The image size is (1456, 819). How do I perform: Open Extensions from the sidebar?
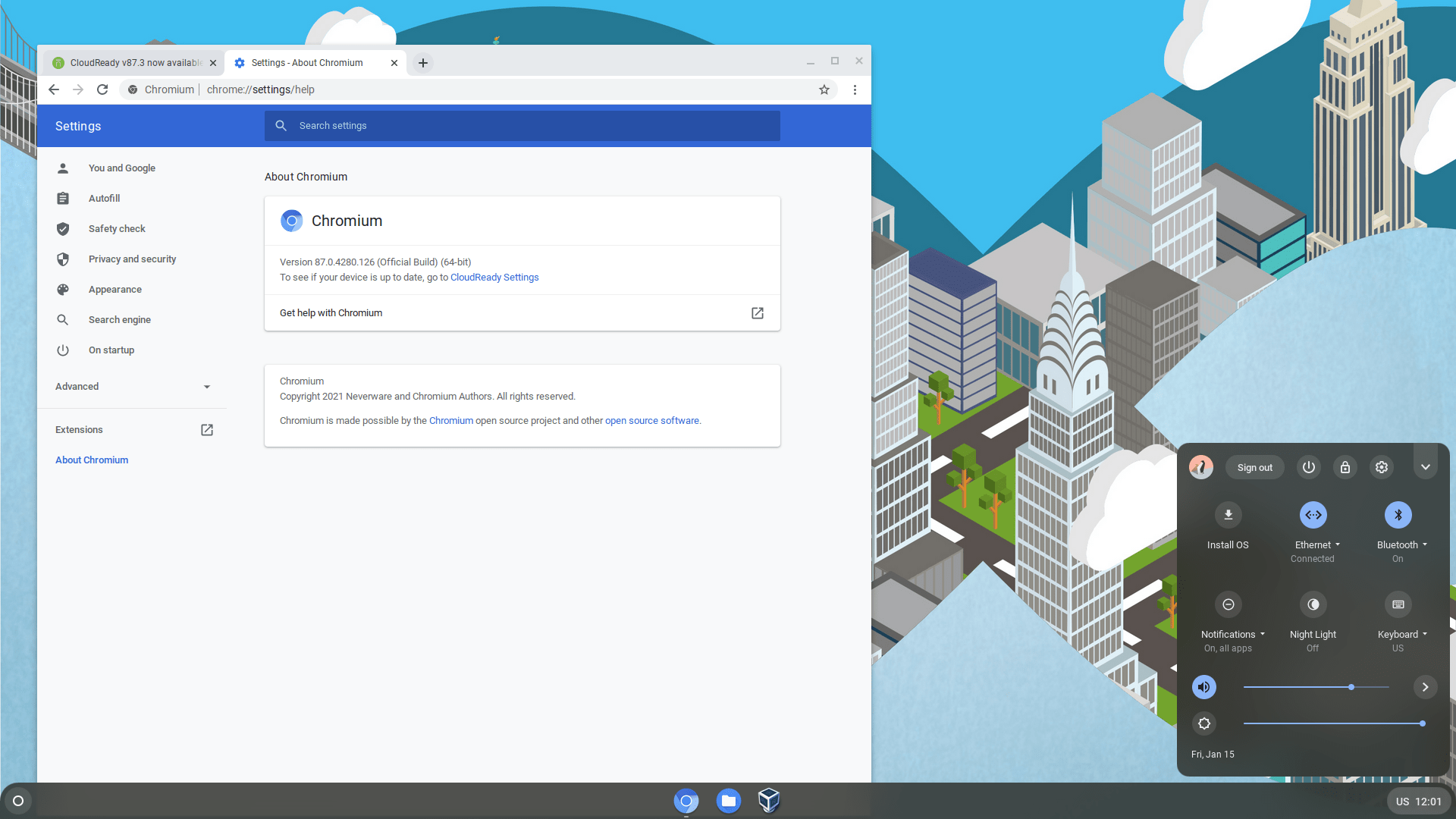click(79, 430)
